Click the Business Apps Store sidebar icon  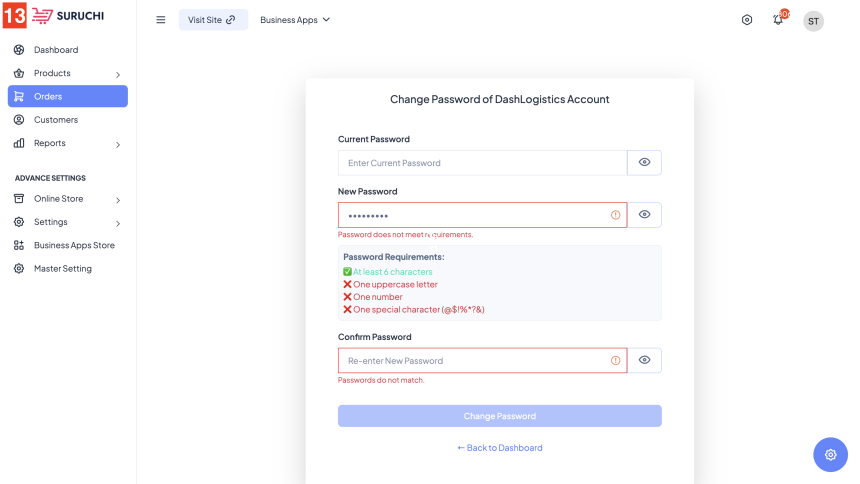click(x=19, y=245)
